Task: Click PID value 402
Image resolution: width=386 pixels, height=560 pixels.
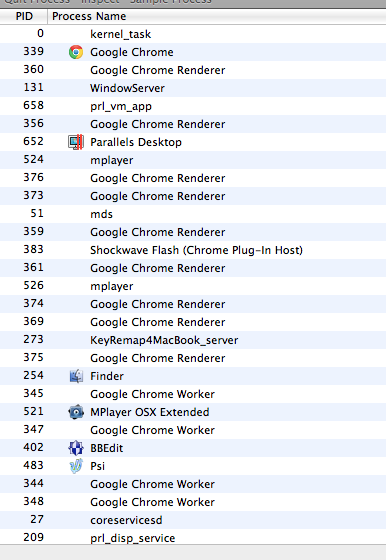Action: 34,447
